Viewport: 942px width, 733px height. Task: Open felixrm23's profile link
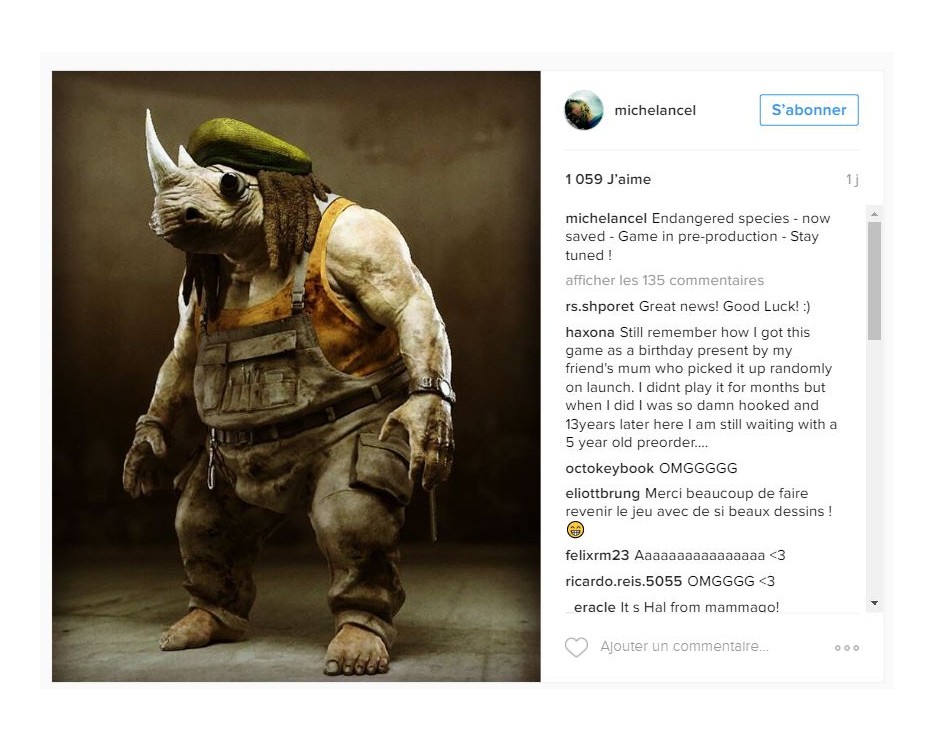click(x=597, y=555)
